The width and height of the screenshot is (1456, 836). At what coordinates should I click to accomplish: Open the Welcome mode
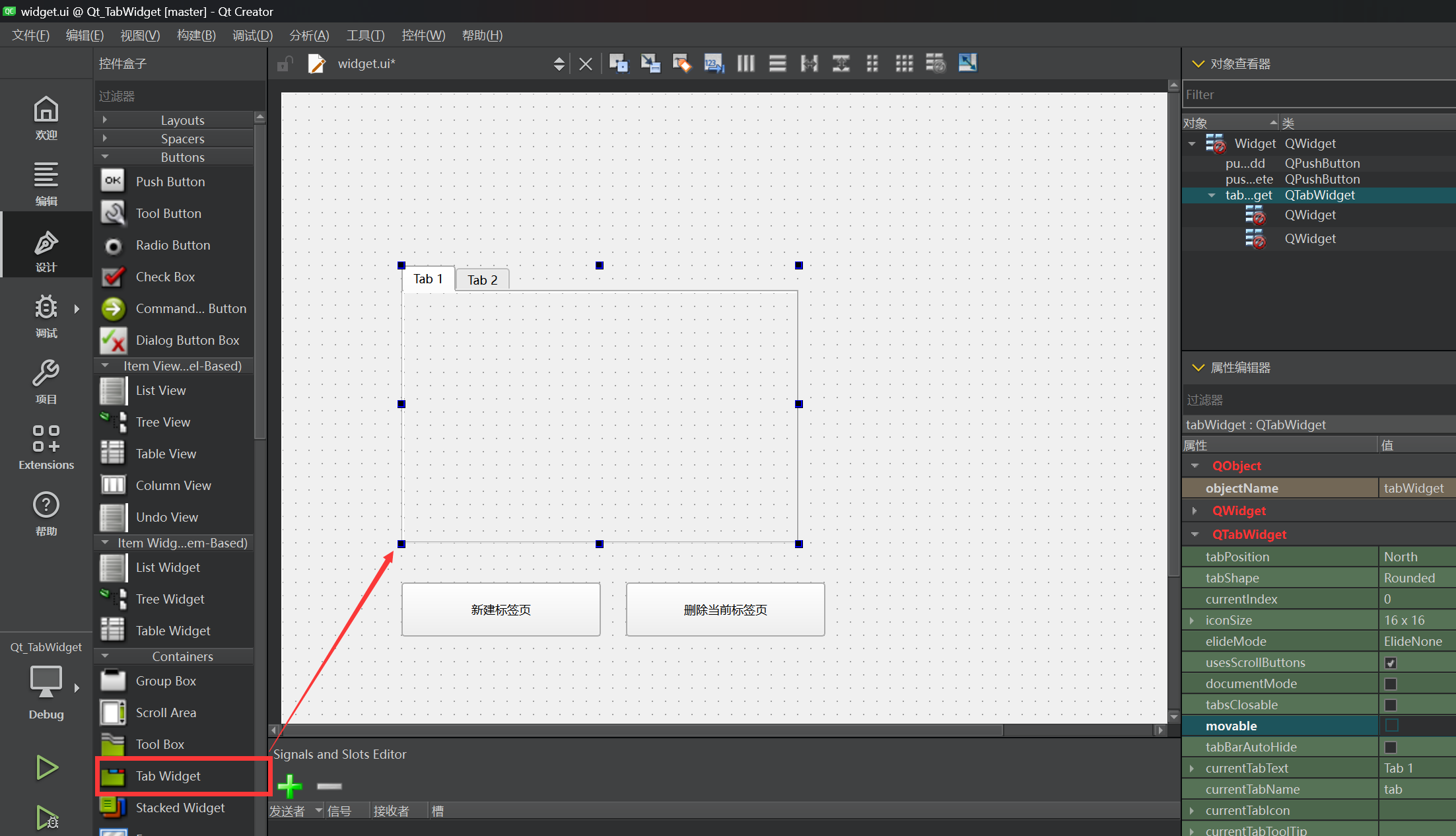46,118
